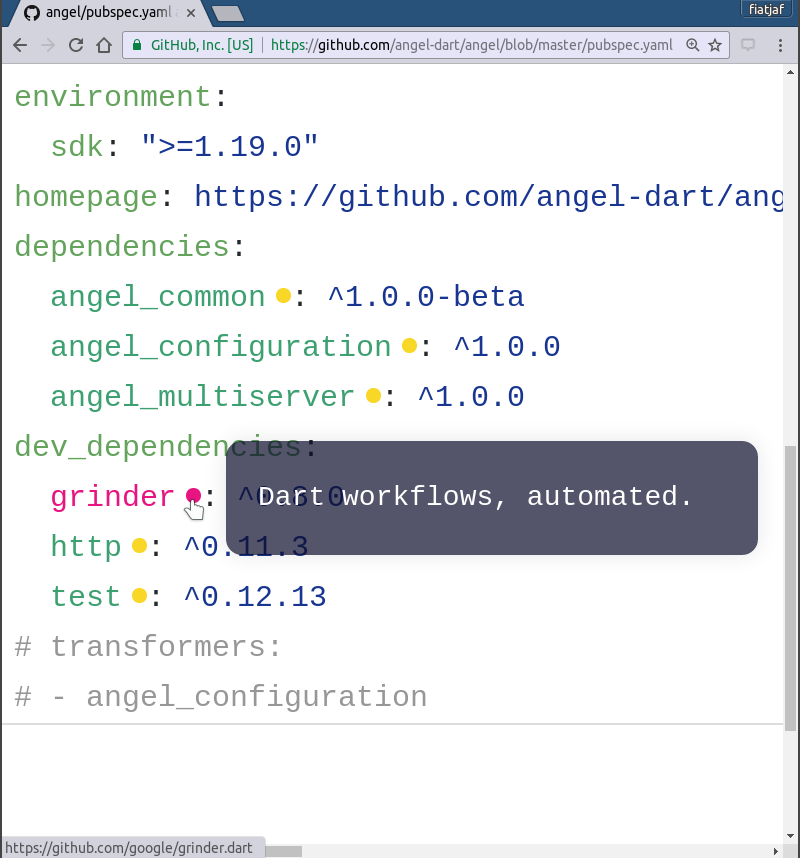Bookmark page with the star icon
This screenshot has width=800, height=858.
point(715,45)
